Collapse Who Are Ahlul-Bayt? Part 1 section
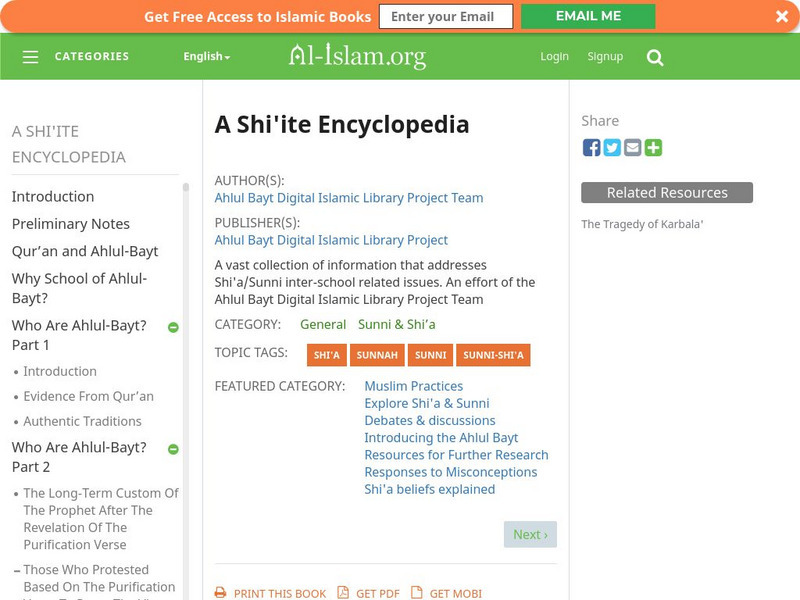800x600 pixels. (x=173, y=328)
